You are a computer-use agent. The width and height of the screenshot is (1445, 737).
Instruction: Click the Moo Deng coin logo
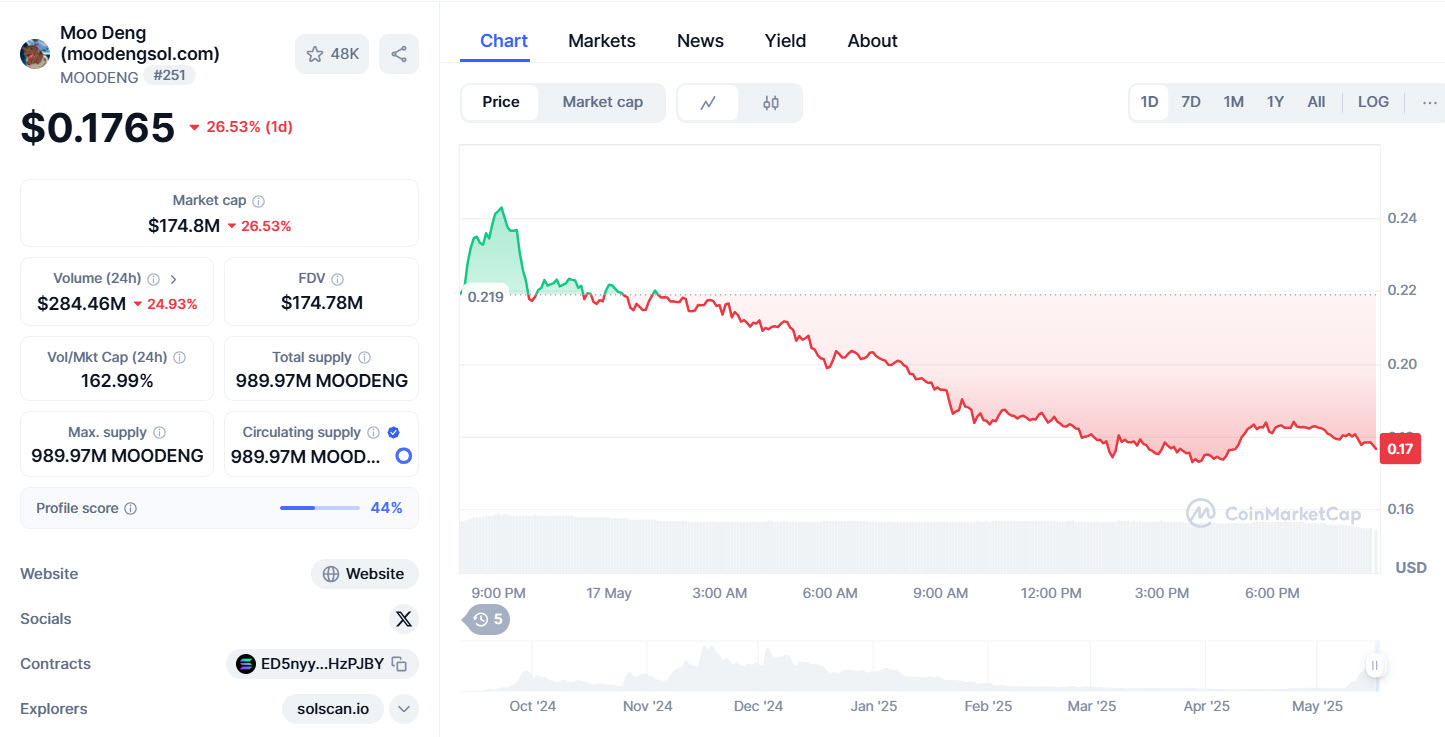pos(35,54)
